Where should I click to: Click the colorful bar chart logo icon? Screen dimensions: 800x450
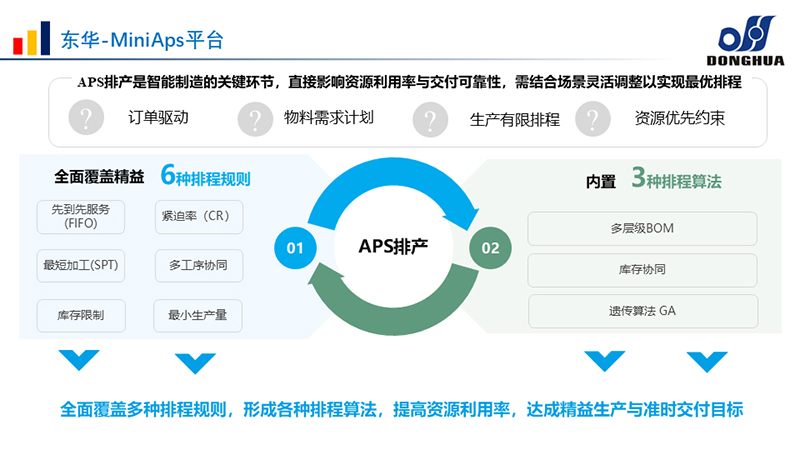pos(31,38)
